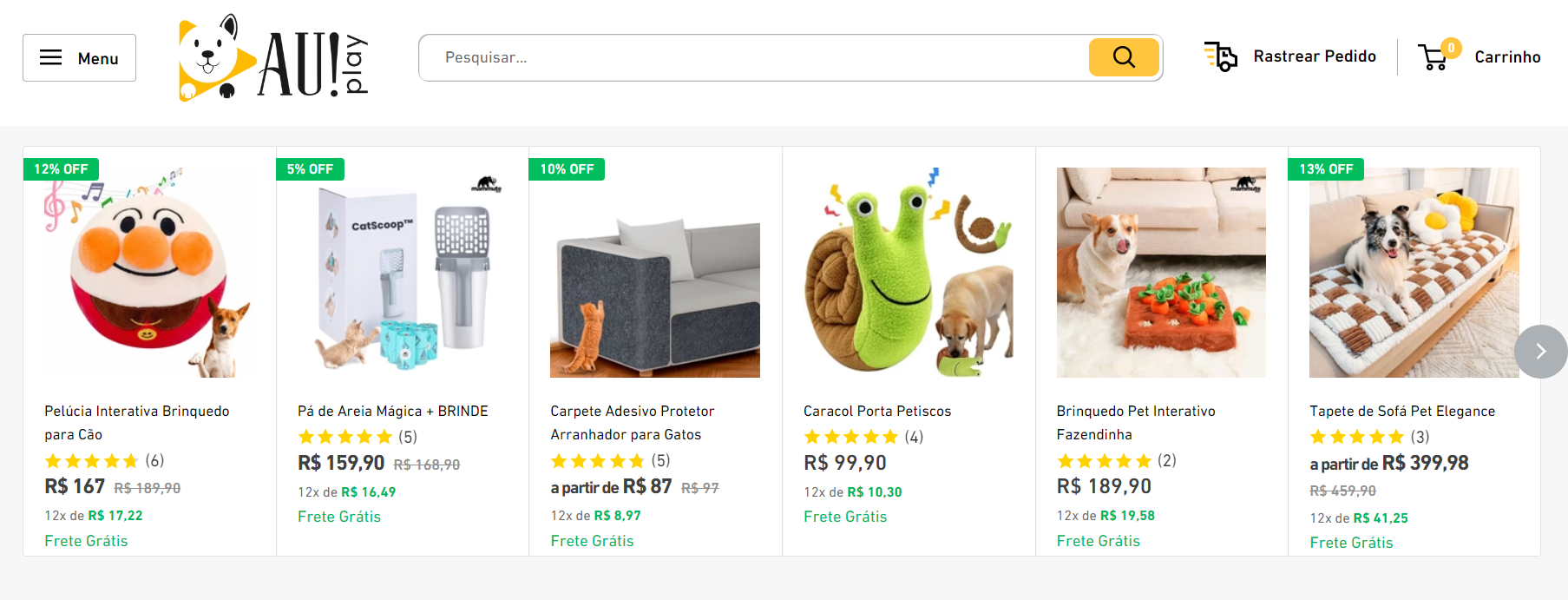Click the hamburger Menu button

pyautogui.click(x=79, y=58)
